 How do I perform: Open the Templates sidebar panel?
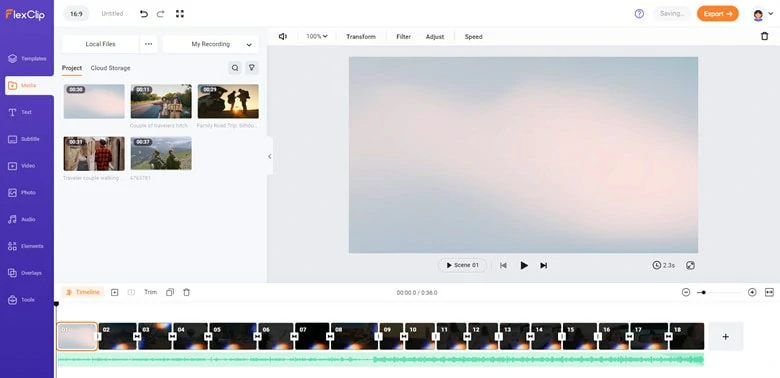27,59
